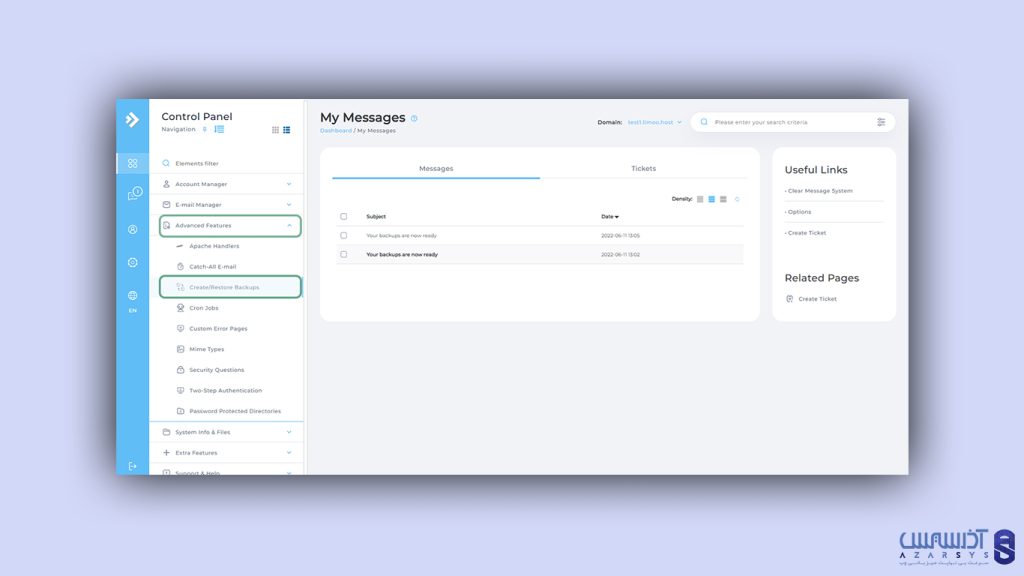The height and width of the screenshot is (576, 1024).
Task: Open the messages icon in the blue sidebar
Action: 133,194
